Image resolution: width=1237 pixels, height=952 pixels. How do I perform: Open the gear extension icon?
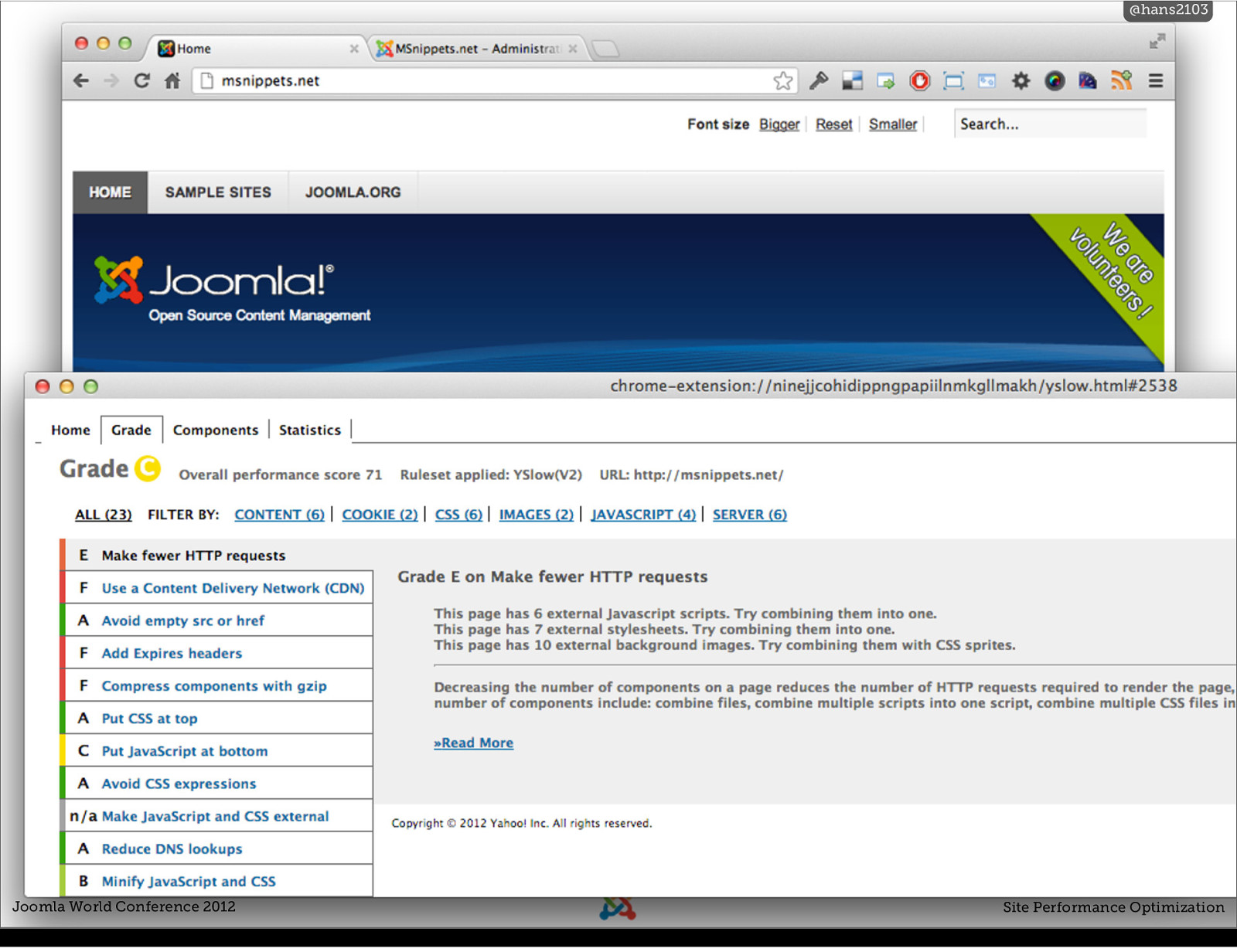[1021, 80]
